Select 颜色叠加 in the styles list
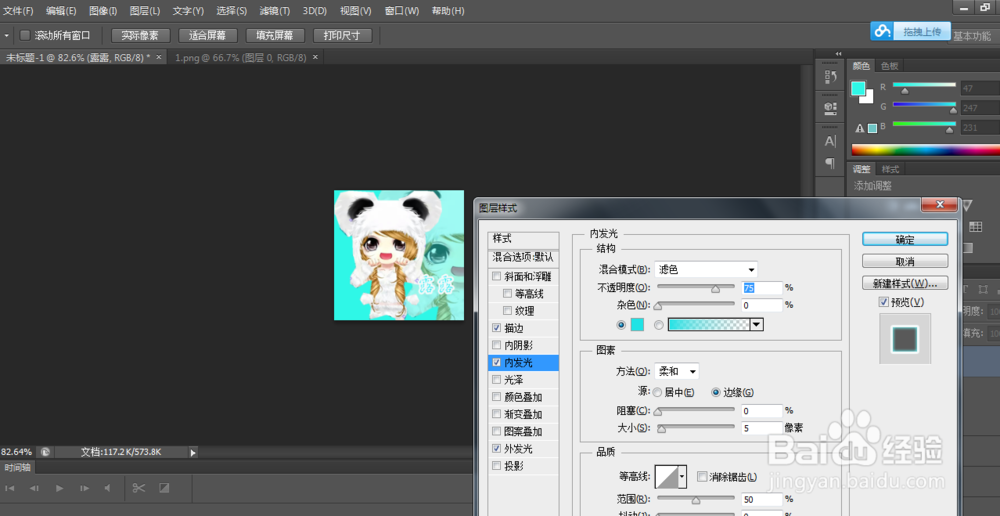This screenshot has height=516, width=1000. pyautogui.click(x=524, y=397)
